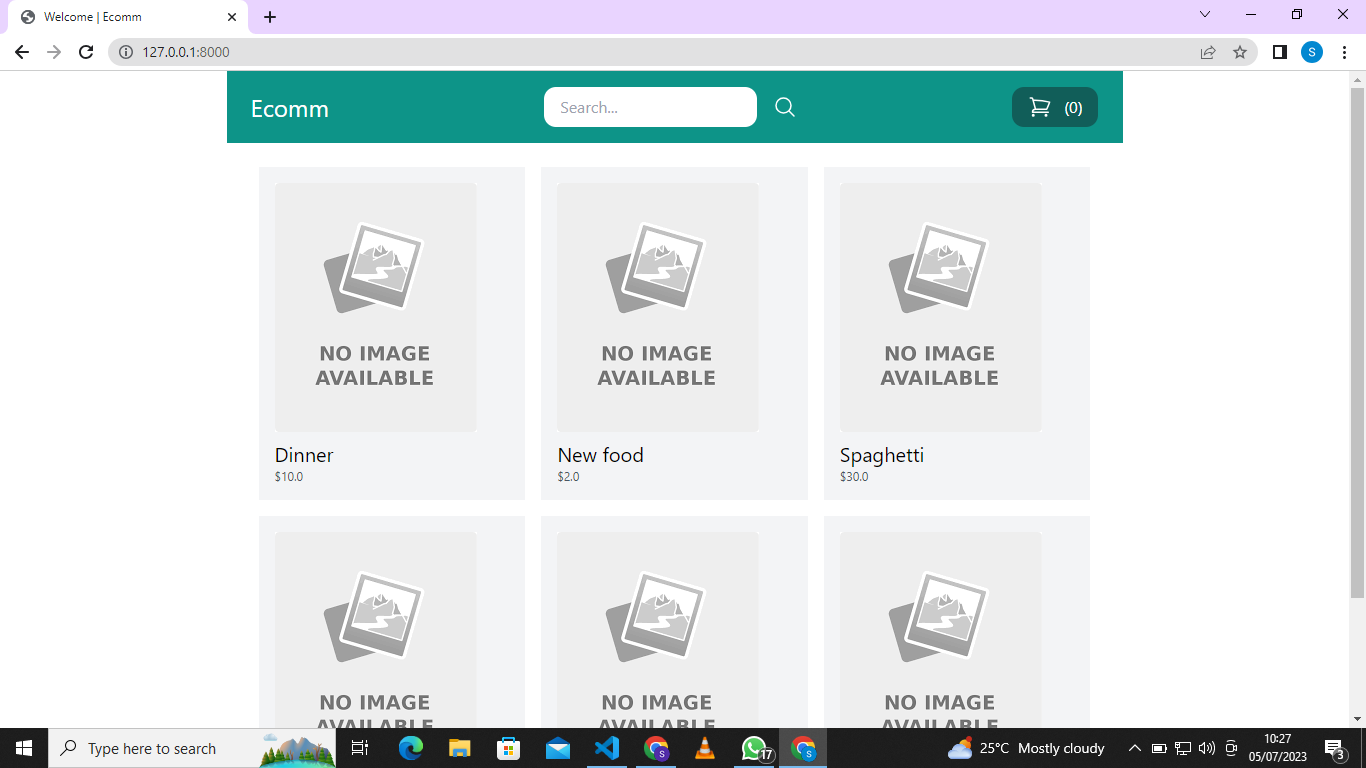Open the notification center icon

point(1335,748)
